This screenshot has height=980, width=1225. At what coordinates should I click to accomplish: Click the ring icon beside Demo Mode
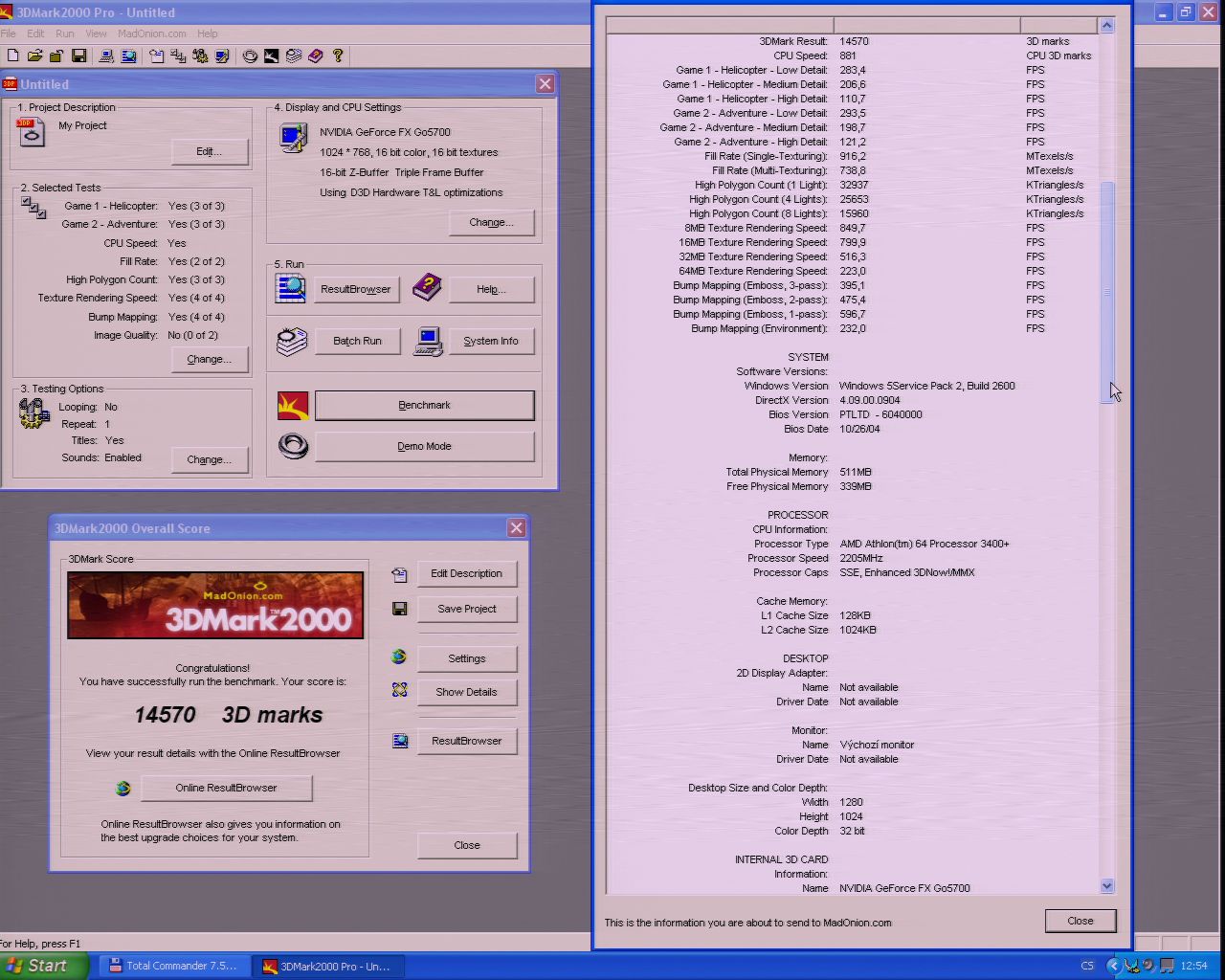click(x=293, y=446)
